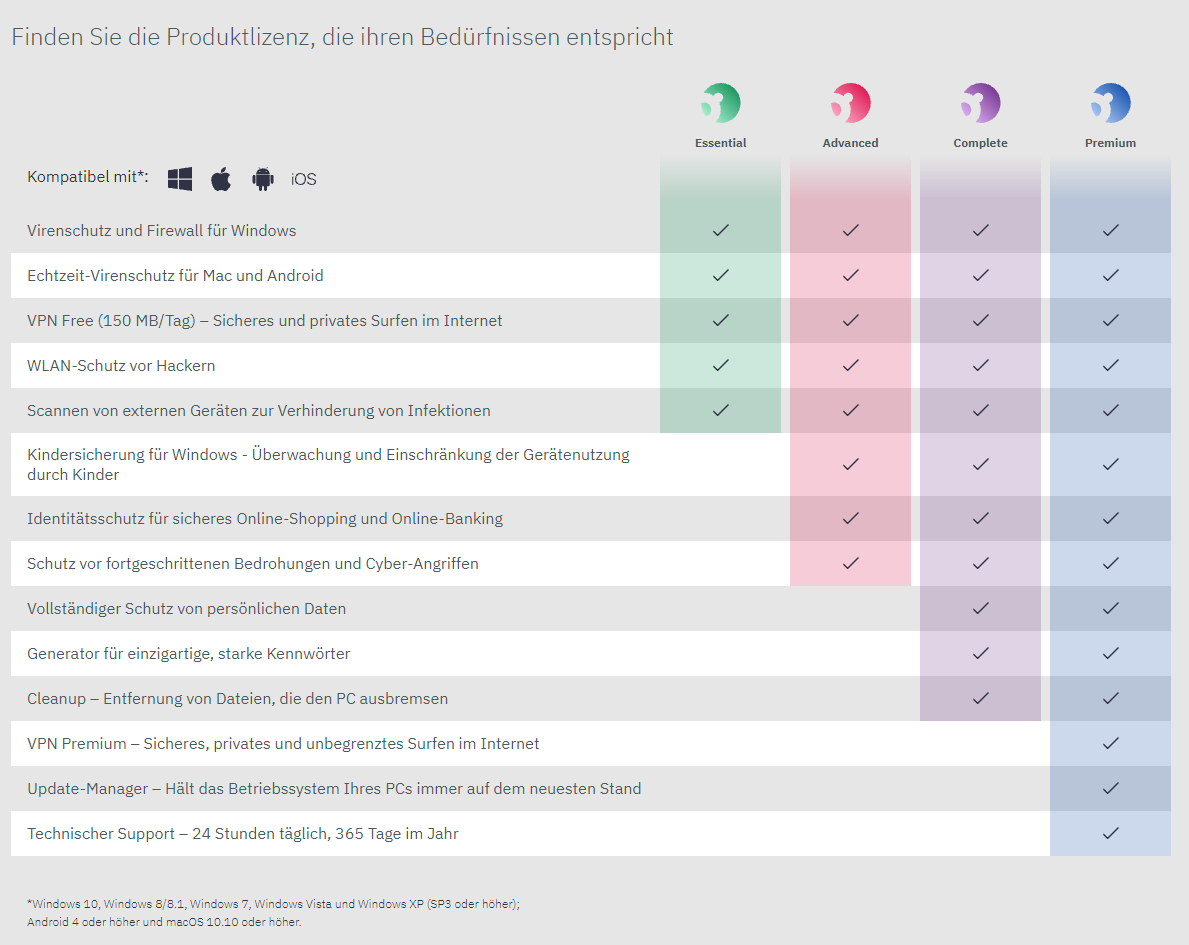Click Premium checkmark for VPN Premium row

tap(1110, 743)
